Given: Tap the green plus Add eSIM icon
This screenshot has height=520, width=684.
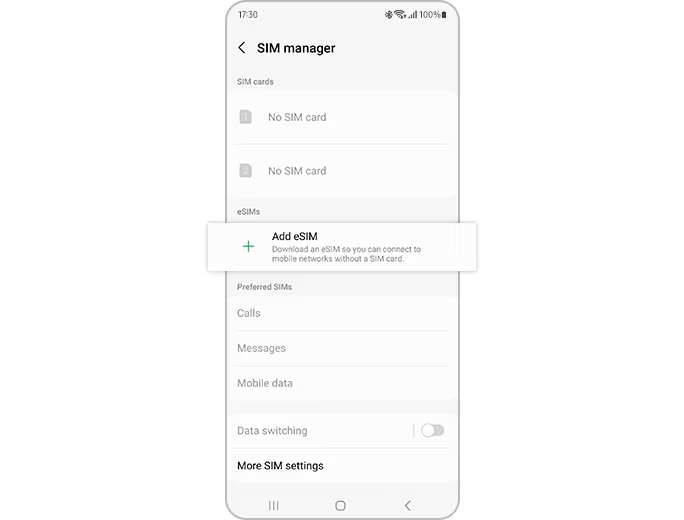Looking at the screenshot, I should (248, 246).
